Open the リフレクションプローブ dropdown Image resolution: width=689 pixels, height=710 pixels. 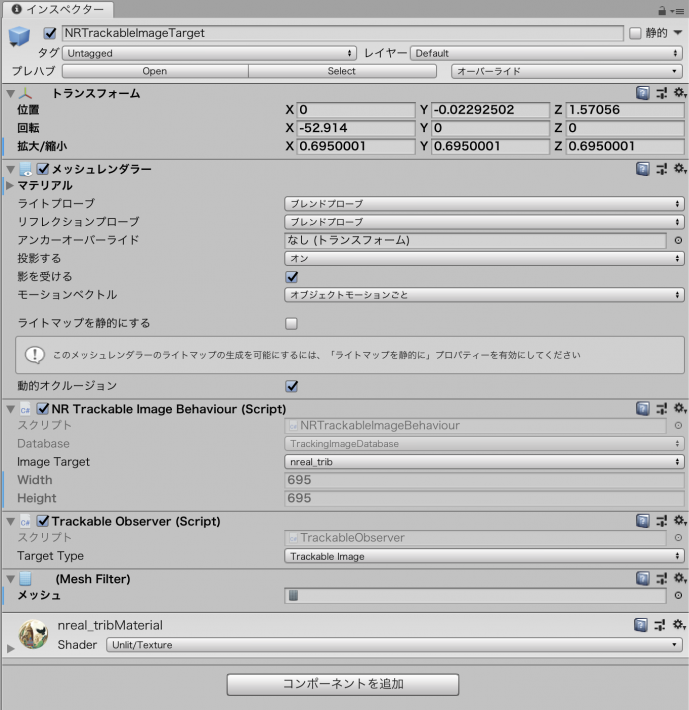tap(484, 222)
